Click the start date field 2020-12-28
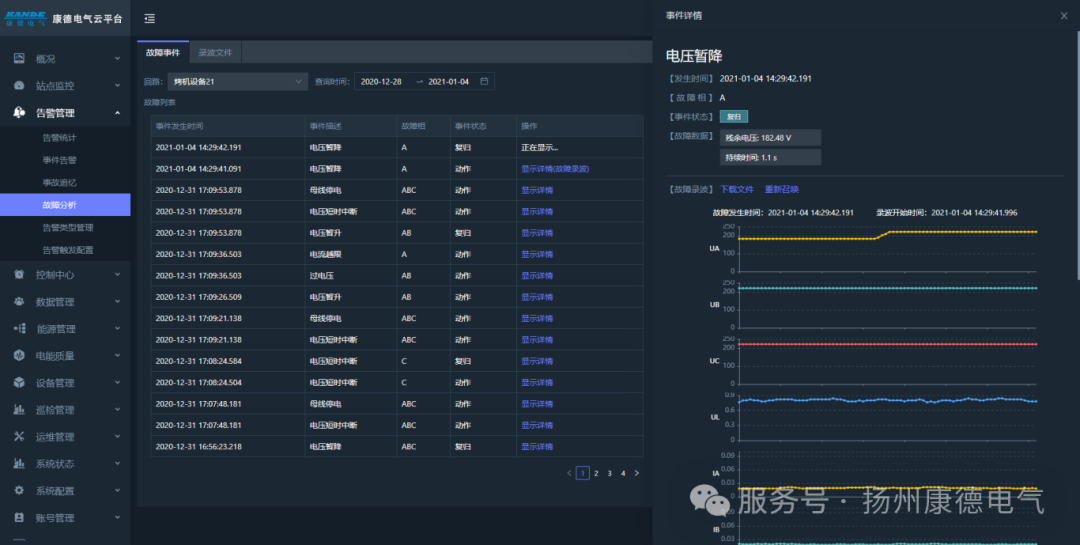Viewport: 1080px width, 545px height. 381,81
